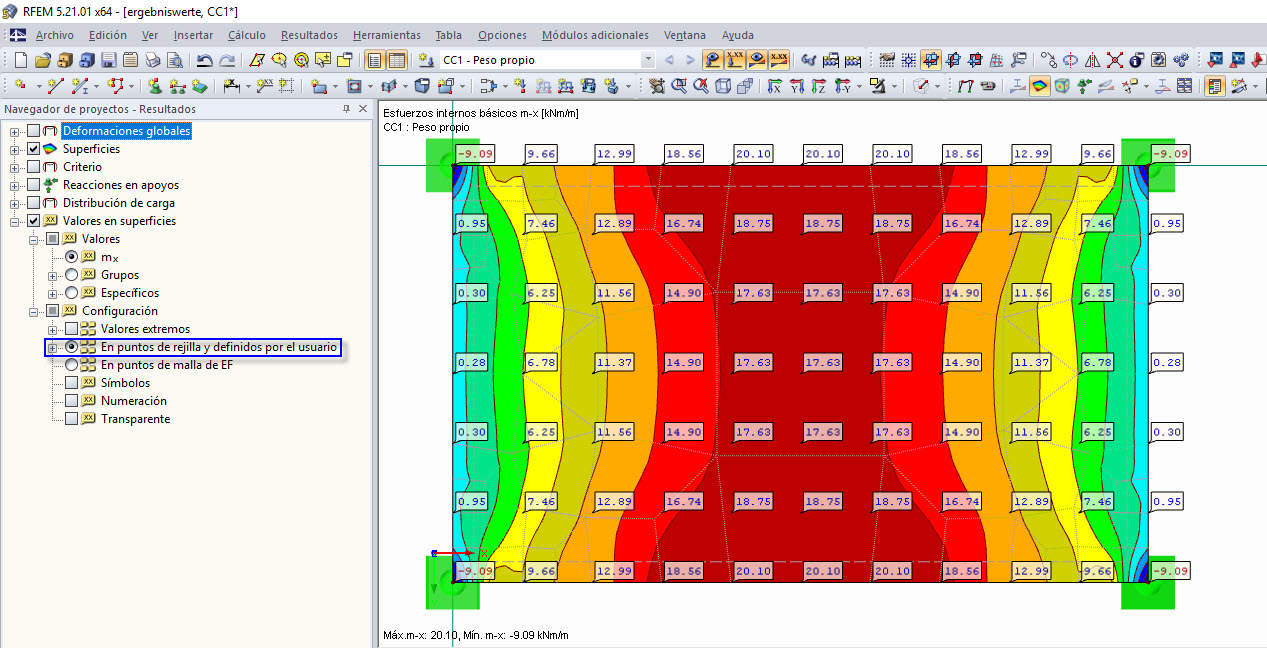Image resolution: width=1267 pixels, height=648 pixels.
Task: Toggle the table view icon
Action: [x=397, y=60]
